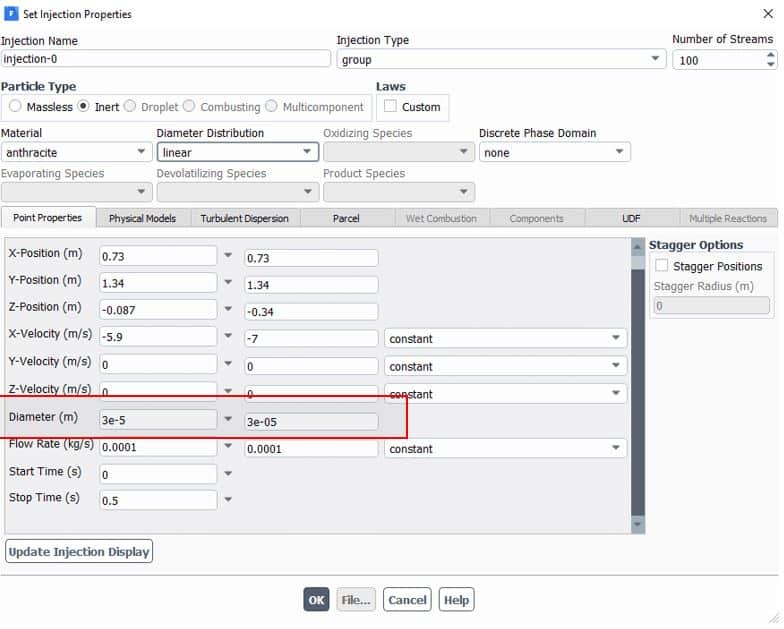Select the Massless particle type

point(15,107)
